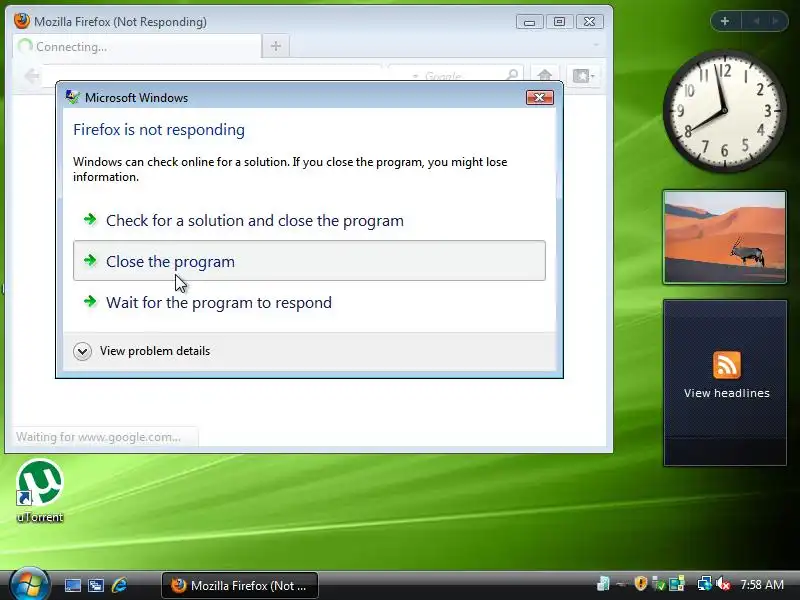Open a new tab in Firefox
The height and width of the screenshot is (600, 800).
click(x=276, y=46)
